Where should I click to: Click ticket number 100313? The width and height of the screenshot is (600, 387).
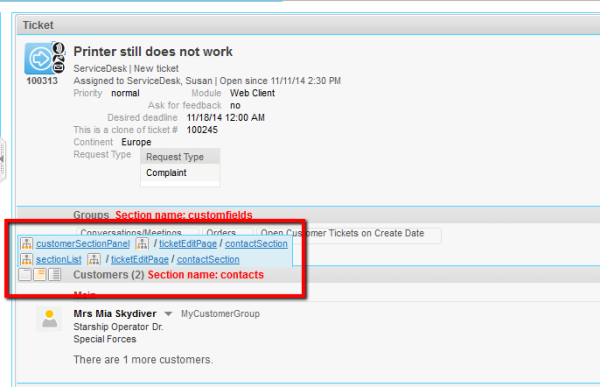(42, 81)
